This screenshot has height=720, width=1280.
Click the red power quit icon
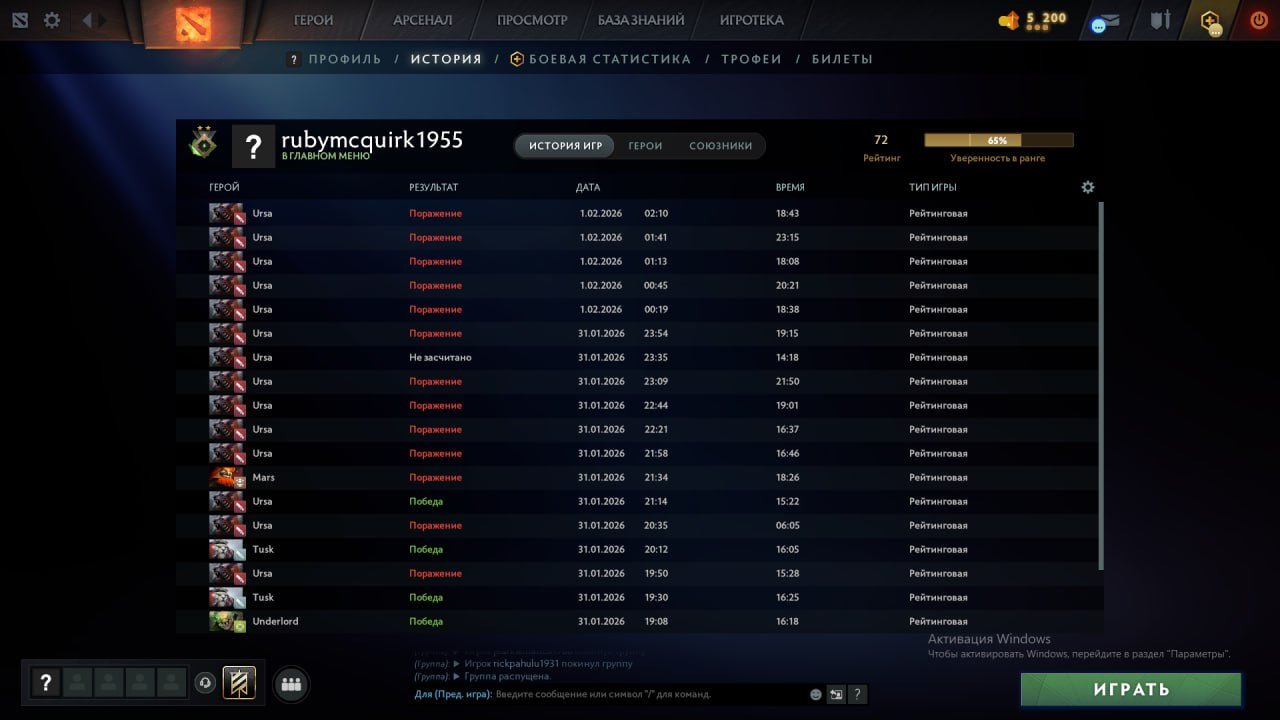click(x=1258, y=20)
